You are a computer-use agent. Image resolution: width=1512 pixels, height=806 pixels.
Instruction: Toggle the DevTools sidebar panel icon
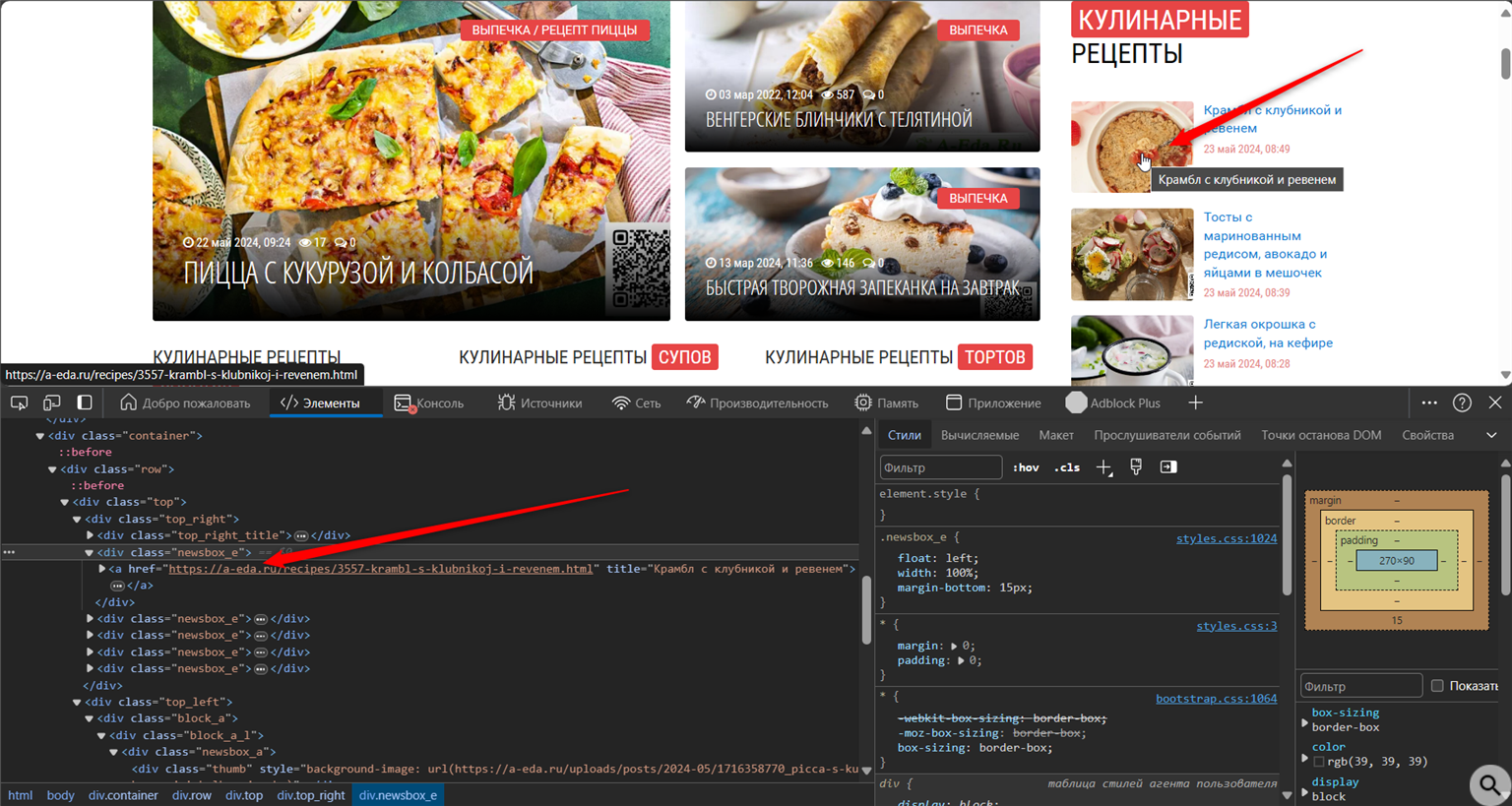tap(85, 403)
